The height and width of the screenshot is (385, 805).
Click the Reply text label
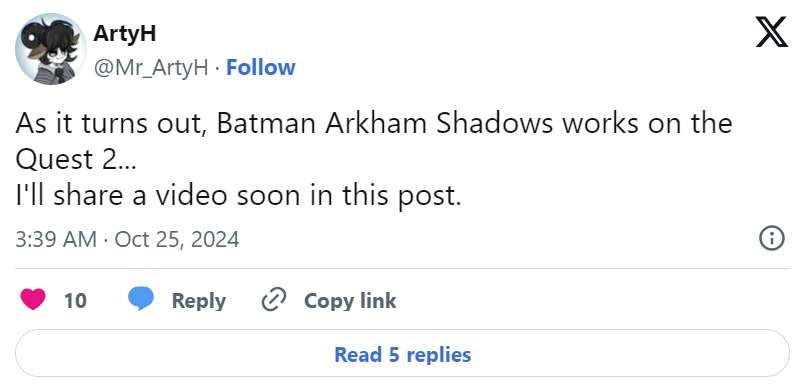coord(199,301)
